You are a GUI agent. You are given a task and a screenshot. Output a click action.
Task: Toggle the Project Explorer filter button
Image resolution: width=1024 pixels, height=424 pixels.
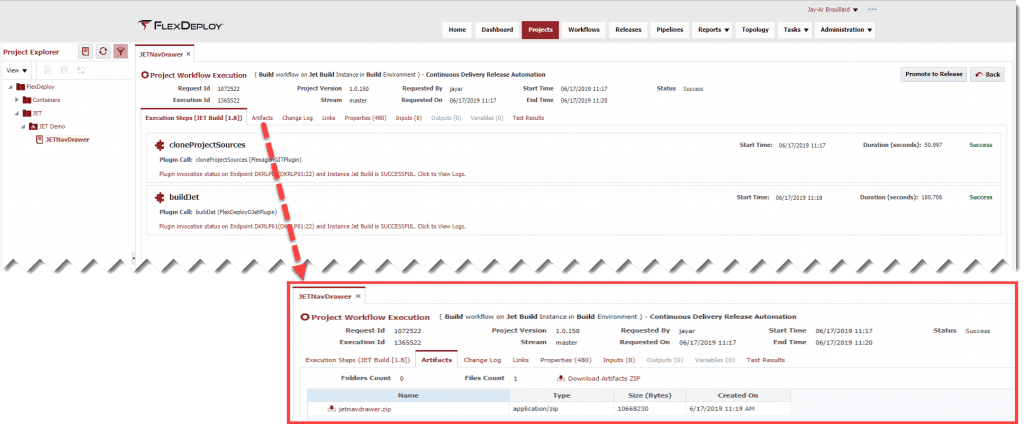[x=120, y=52]
